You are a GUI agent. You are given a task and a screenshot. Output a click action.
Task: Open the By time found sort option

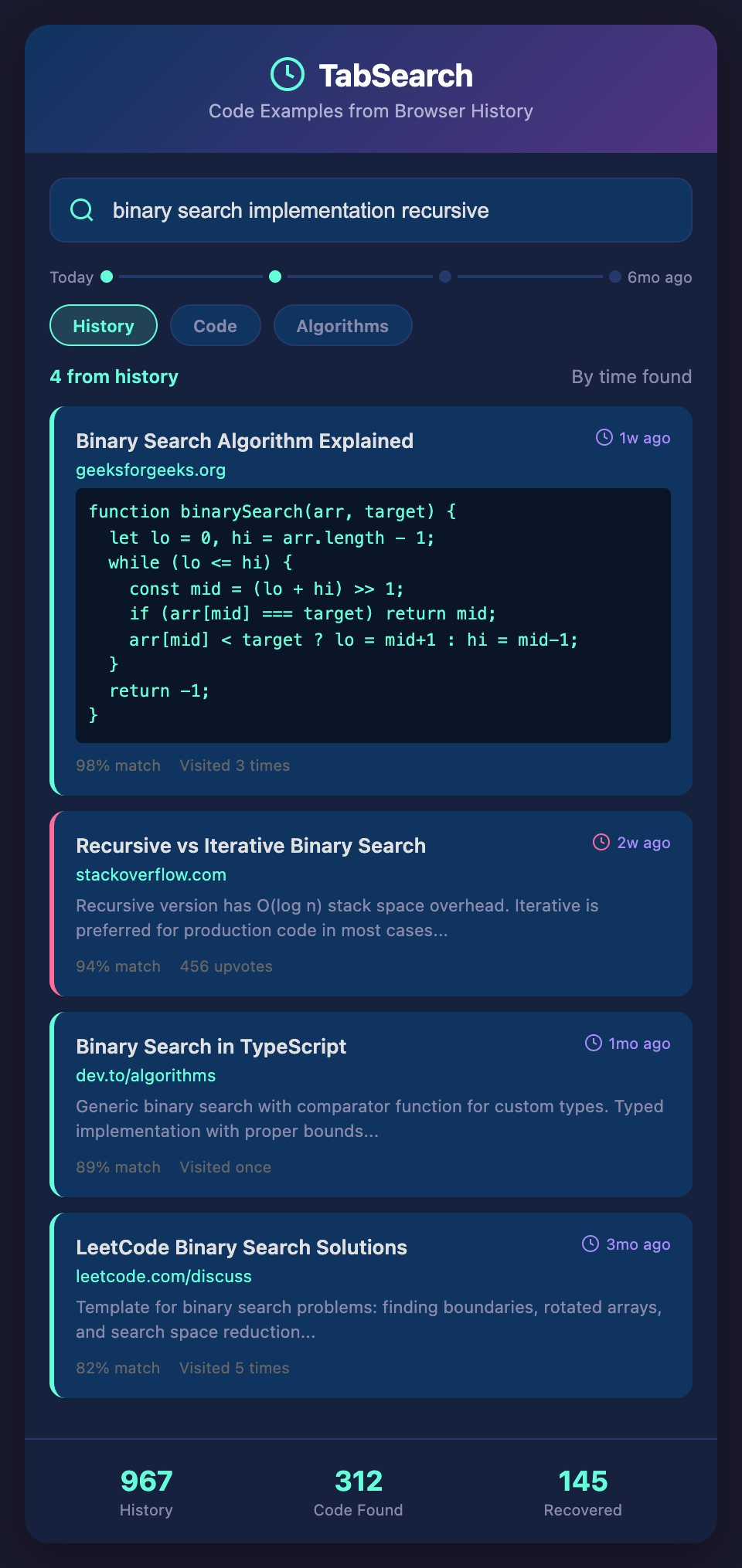pos(631,377)
